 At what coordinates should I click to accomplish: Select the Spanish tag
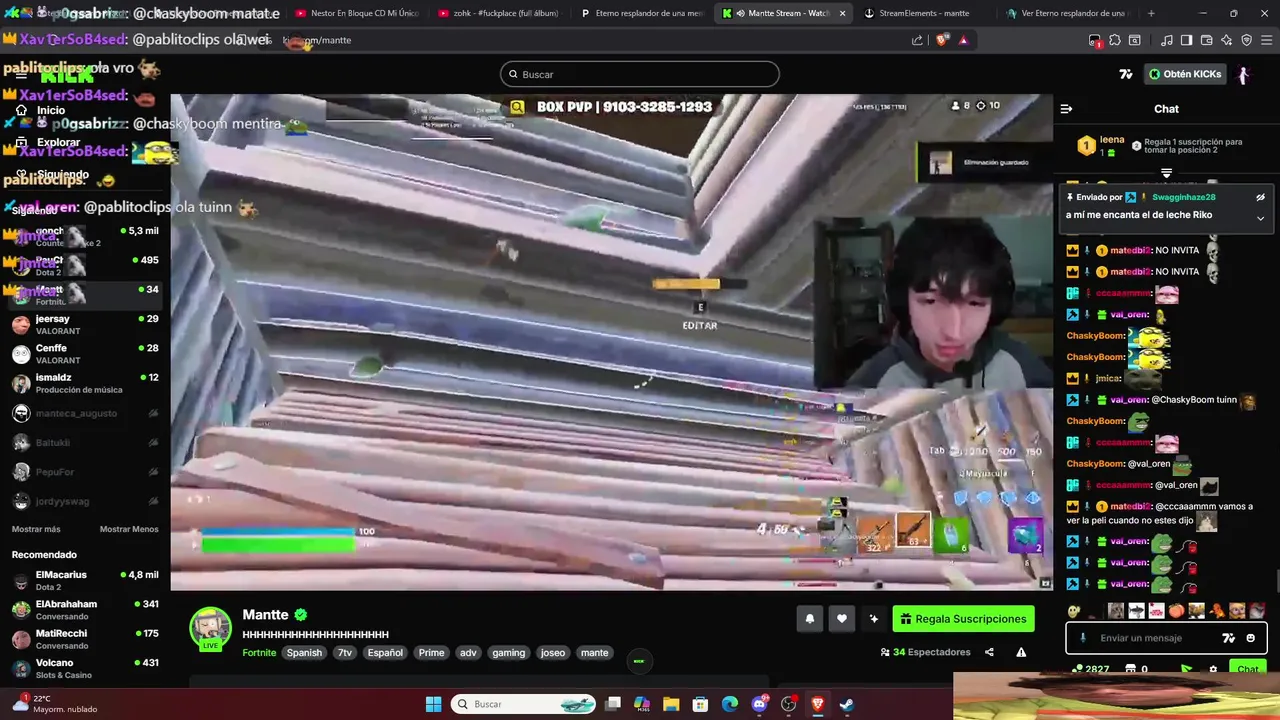click(x=304, y=653)
